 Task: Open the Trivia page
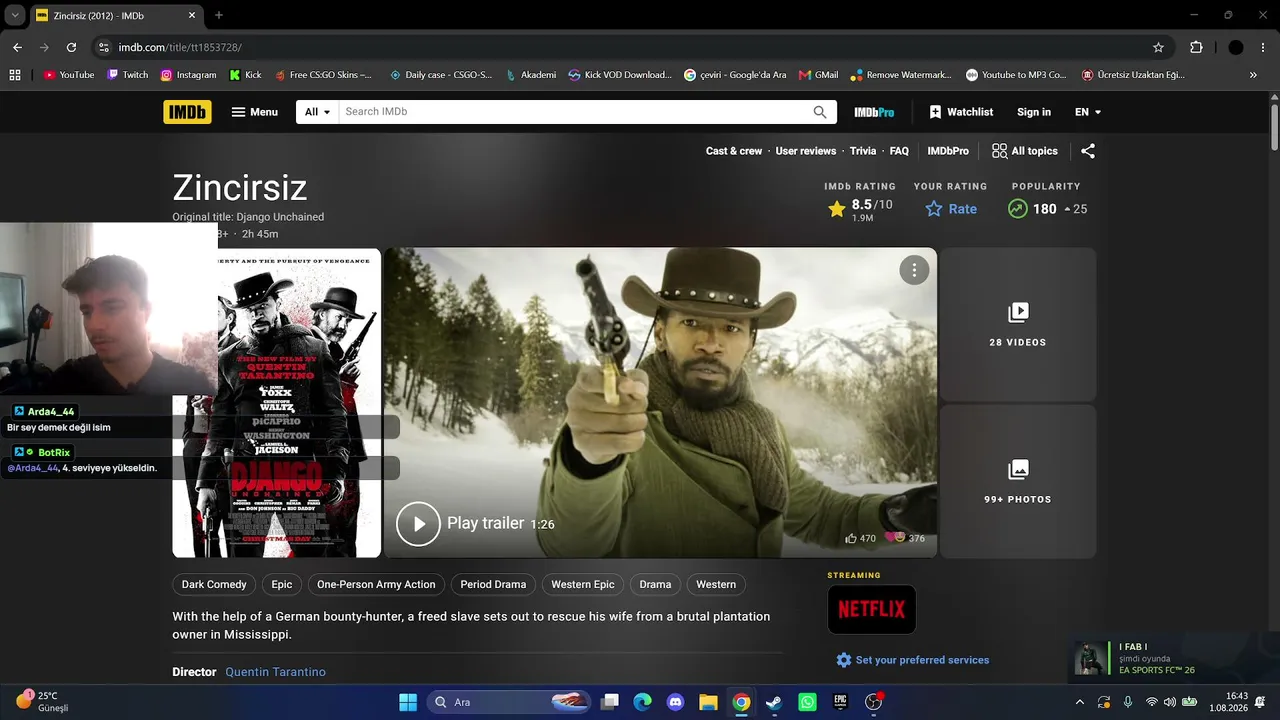pyautogui.click(x=863, y=151)
